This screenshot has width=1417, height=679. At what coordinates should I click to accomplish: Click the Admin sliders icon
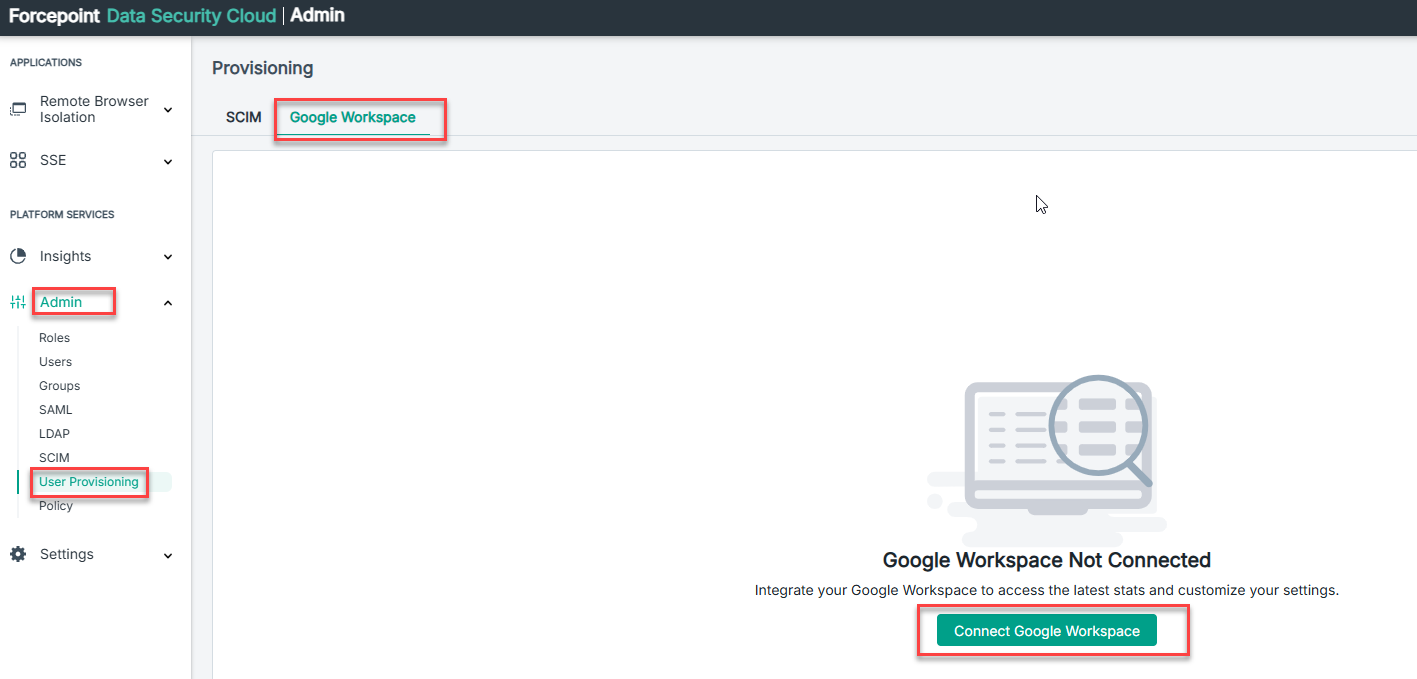click(18, 302)
